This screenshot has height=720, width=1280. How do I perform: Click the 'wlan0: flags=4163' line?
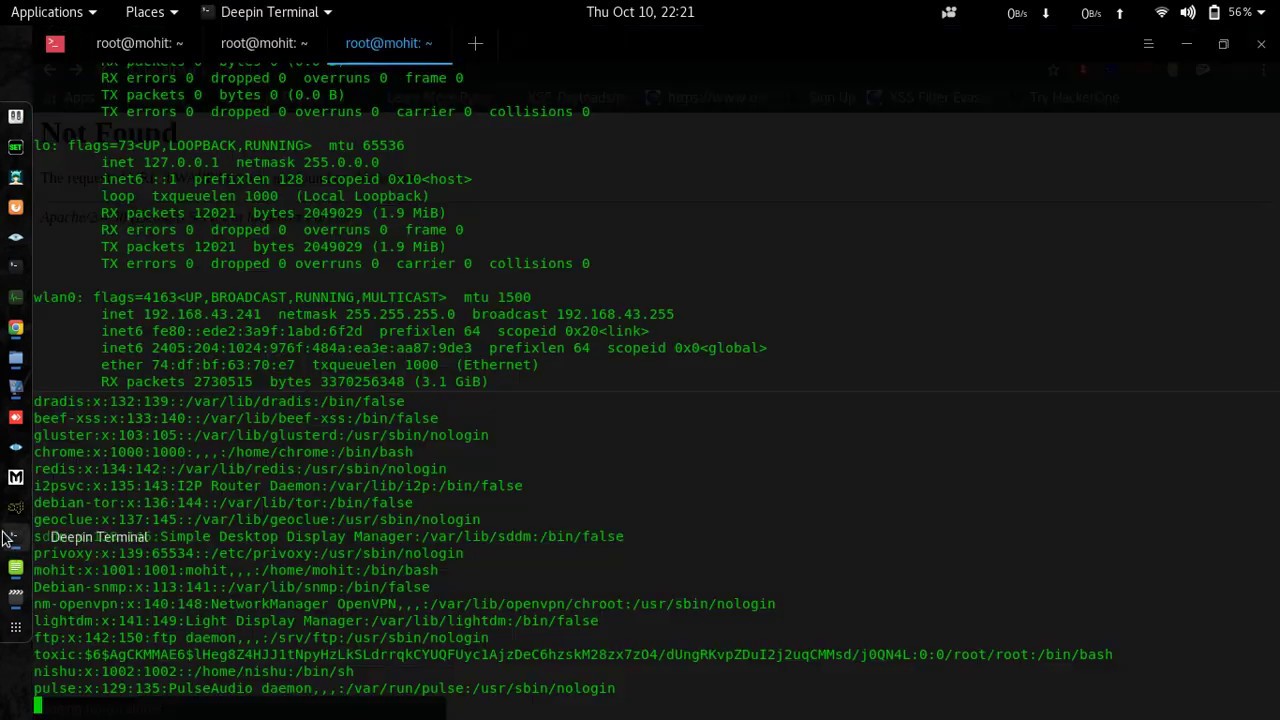pos(282,297)
